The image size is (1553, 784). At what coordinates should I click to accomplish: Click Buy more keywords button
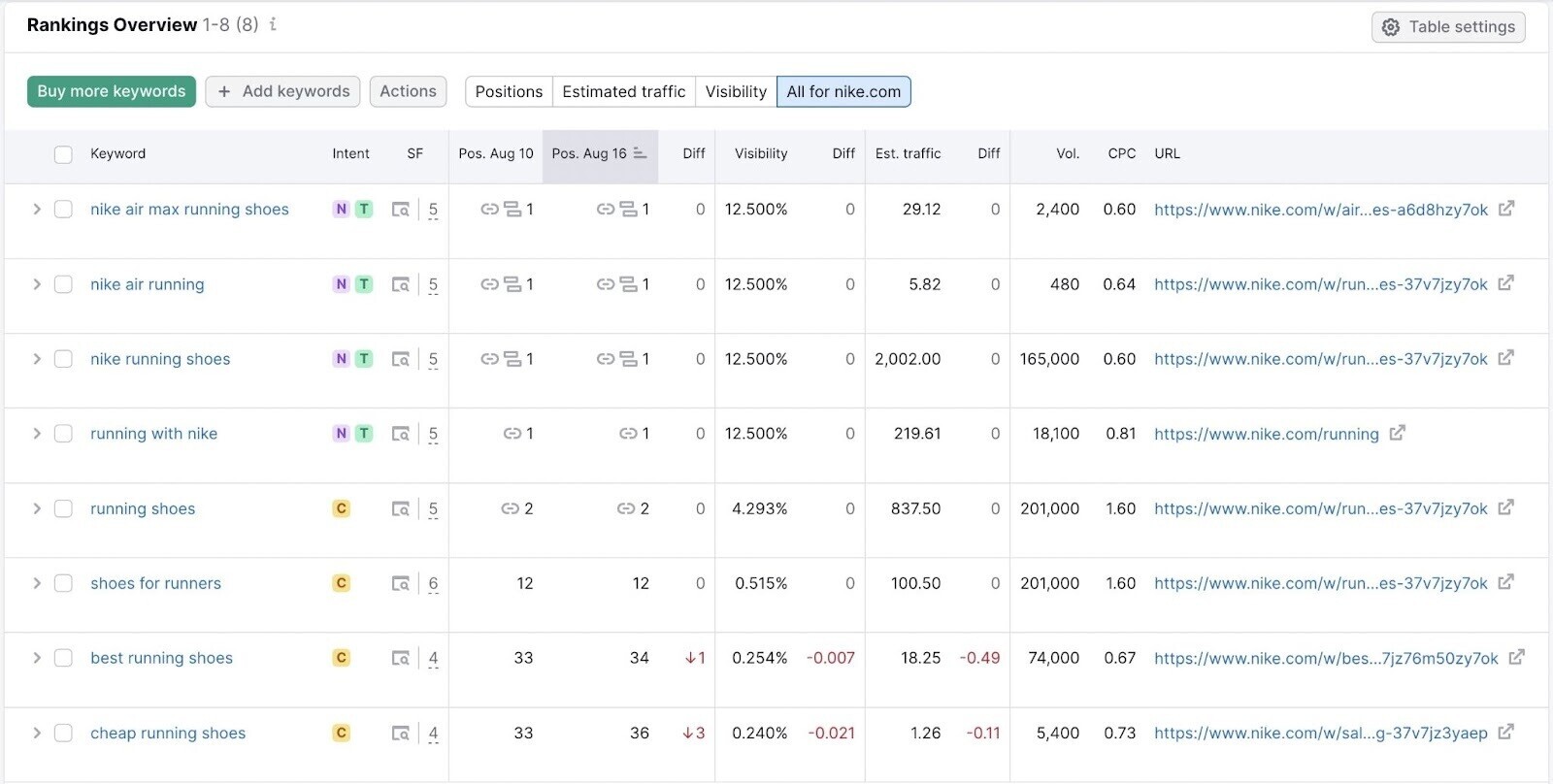coord(112,91)
